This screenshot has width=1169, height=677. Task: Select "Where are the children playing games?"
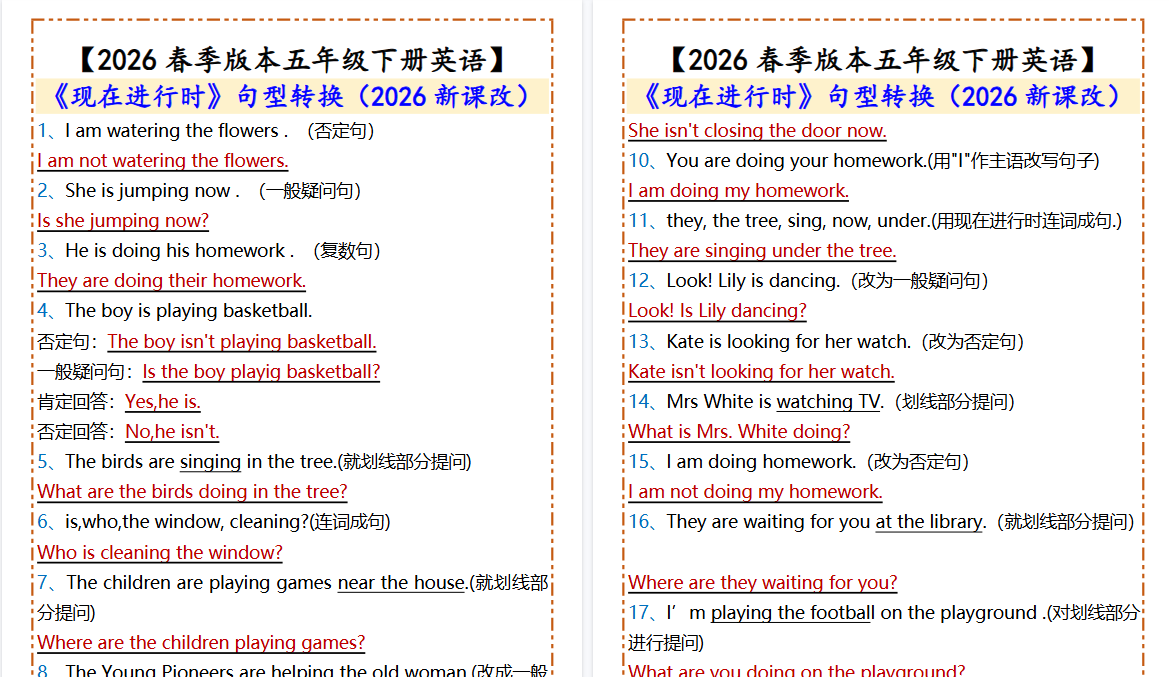(200, 642)
